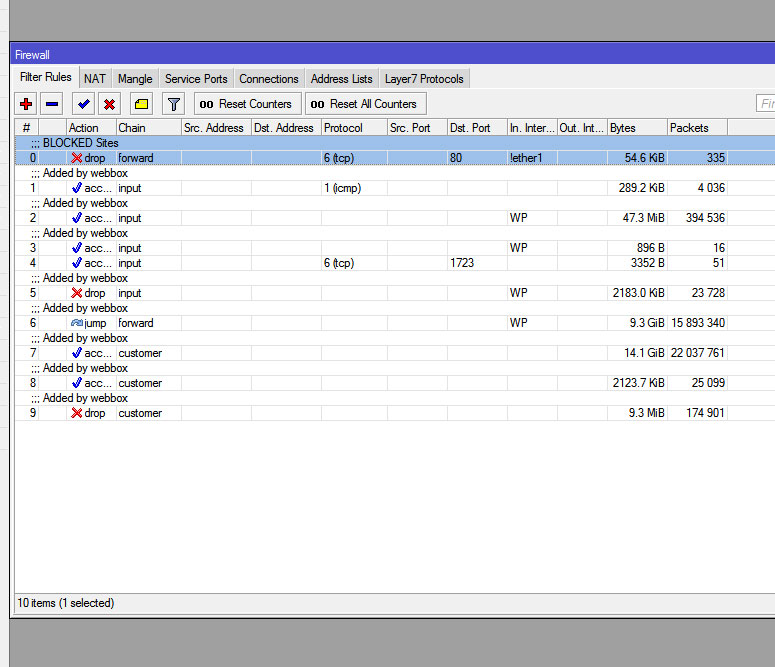Open the funnel filter icon
Viewport: 775px width, 667px height.
(x=173, y=104)
